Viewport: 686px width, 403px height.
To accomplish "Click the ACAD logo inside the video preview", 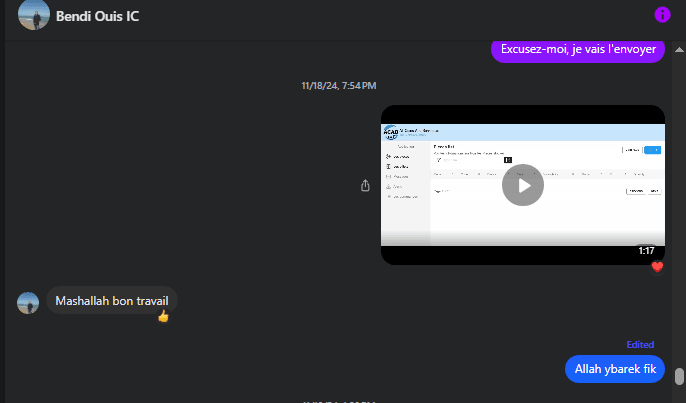I will click(x=391, y=133).
